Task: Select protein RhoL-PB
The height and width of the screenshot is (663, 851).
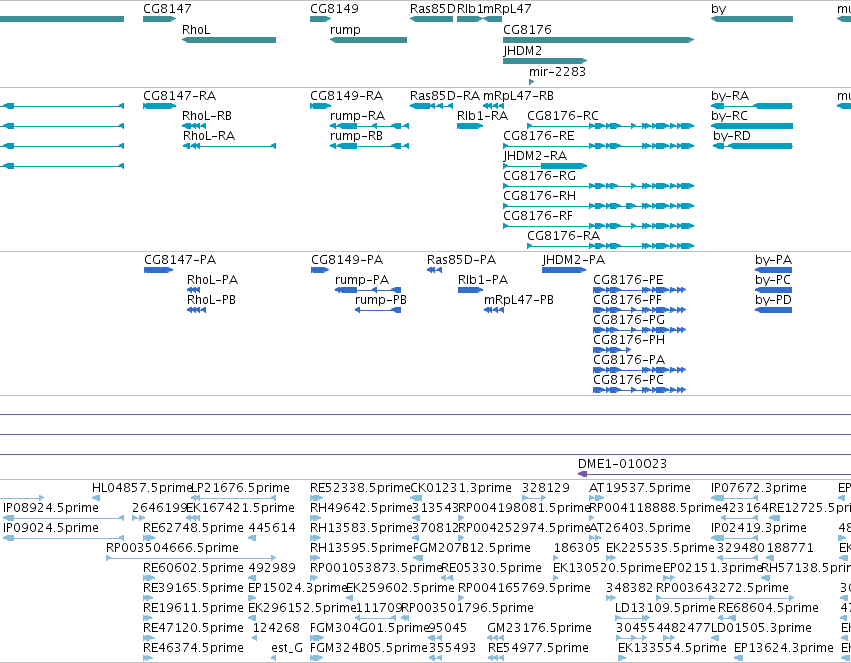Action: pos(211,300)
